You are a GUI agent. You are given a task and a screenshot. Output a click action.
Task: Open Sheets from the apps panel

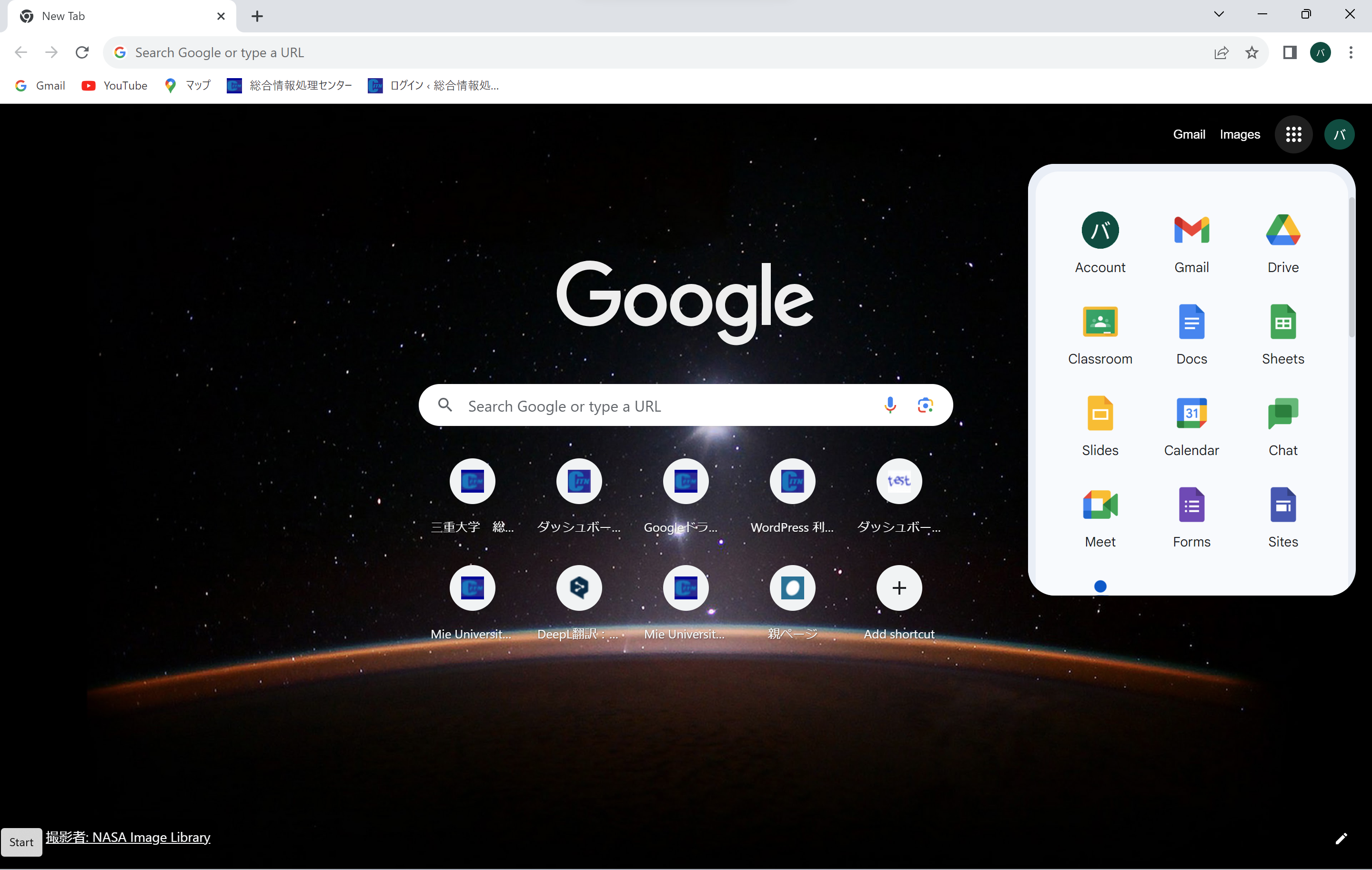1282,335
